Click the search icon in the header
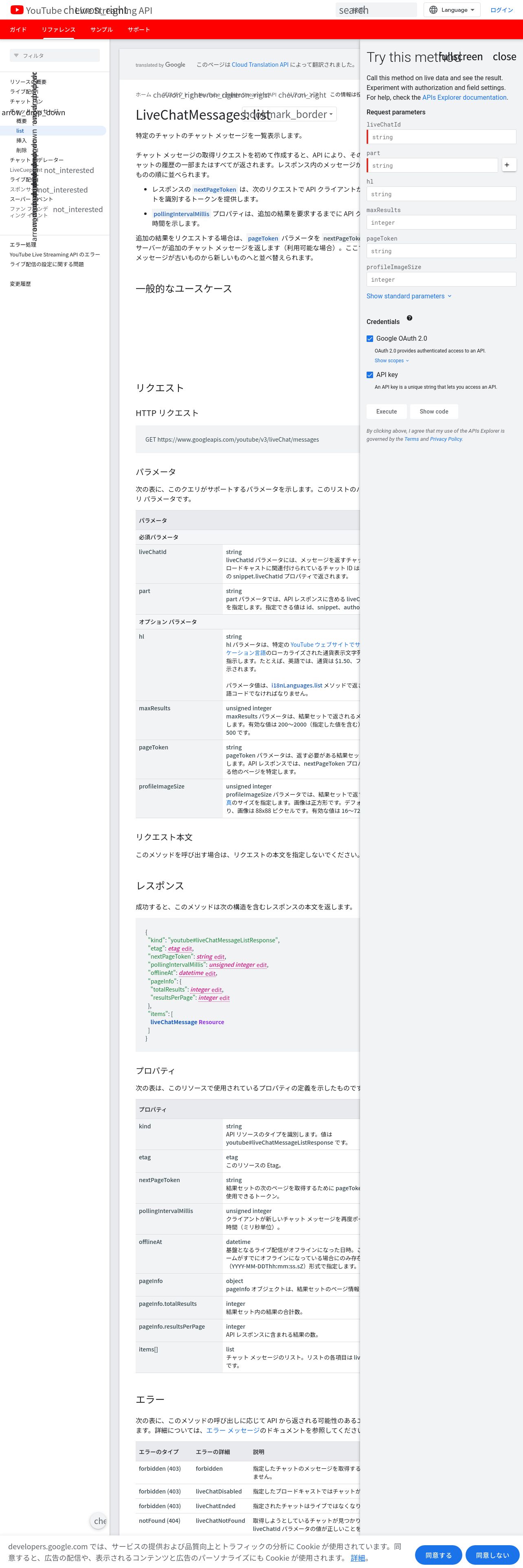 (353, 10)
